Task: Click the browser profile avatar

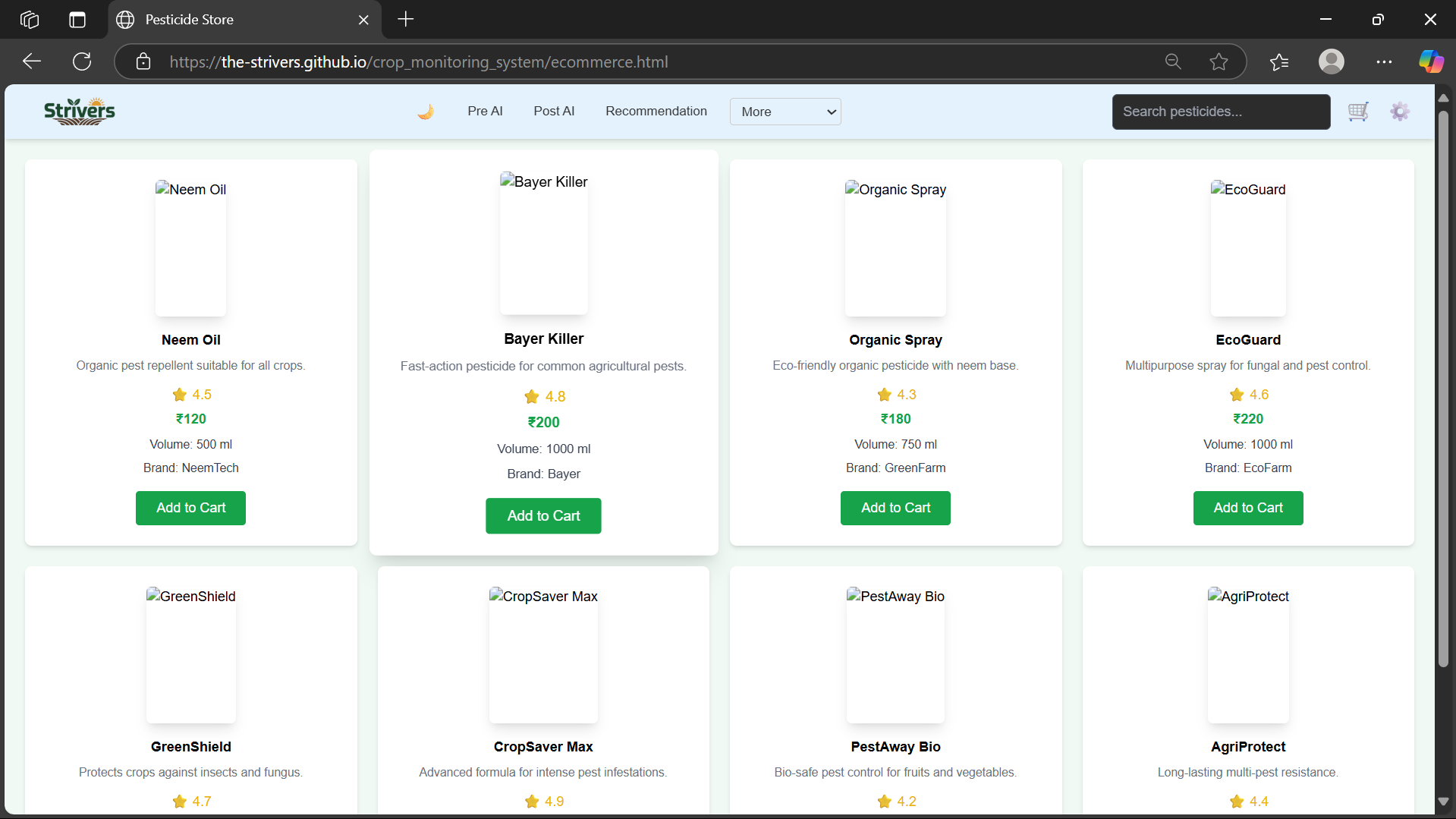Action: pyautogui.click(x=1332, y=61)
